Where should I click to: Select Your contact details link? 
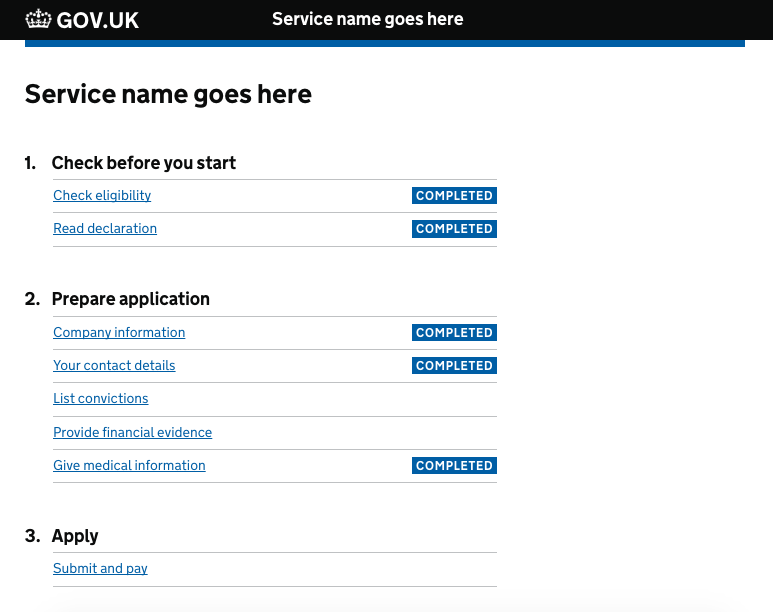(x=114, y=366)
